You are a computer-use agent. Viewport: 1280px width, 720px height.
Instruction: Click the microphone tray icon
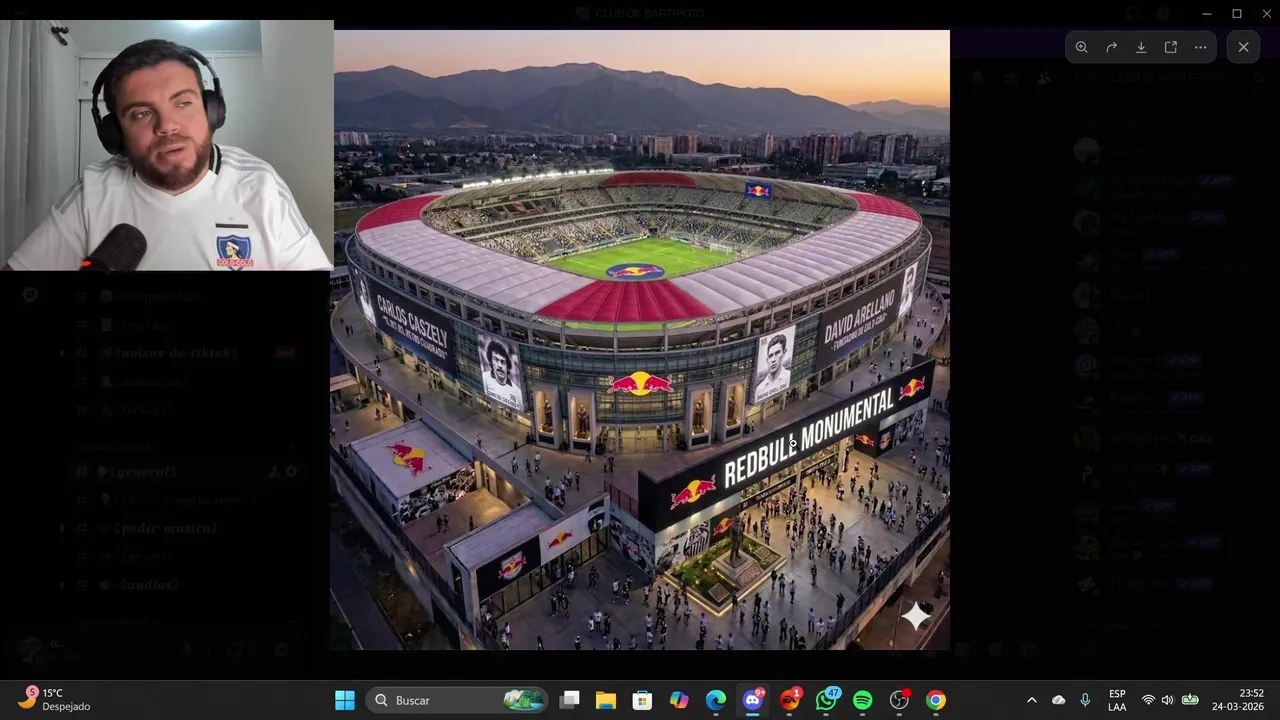1085,700
